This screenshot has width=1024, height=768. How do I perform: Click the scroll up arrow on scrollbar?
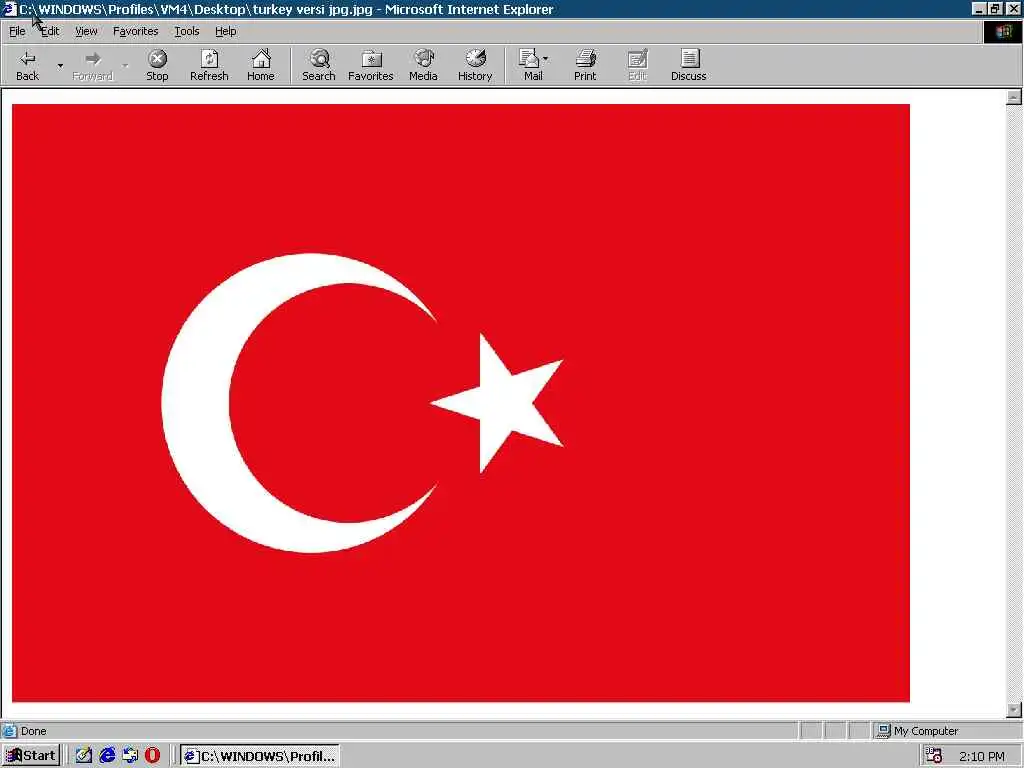(1014, 97)
